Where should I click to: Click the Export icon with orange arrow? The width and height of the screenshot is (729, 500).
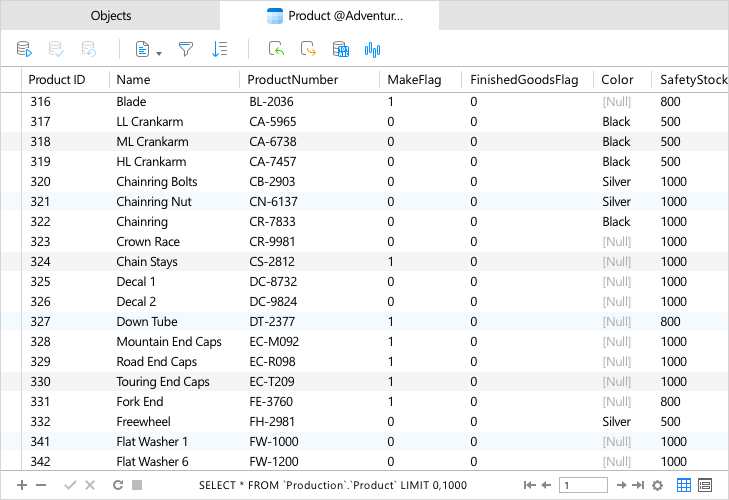click(308, 49)
